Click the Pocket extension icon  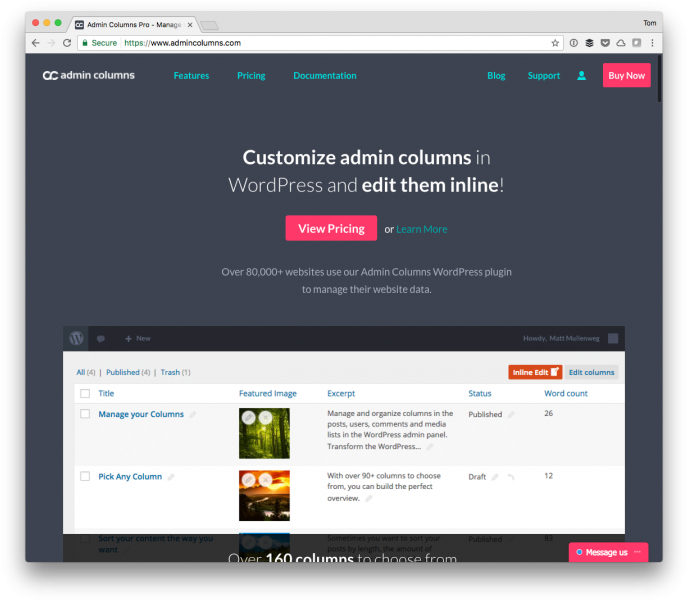(605, 43)
